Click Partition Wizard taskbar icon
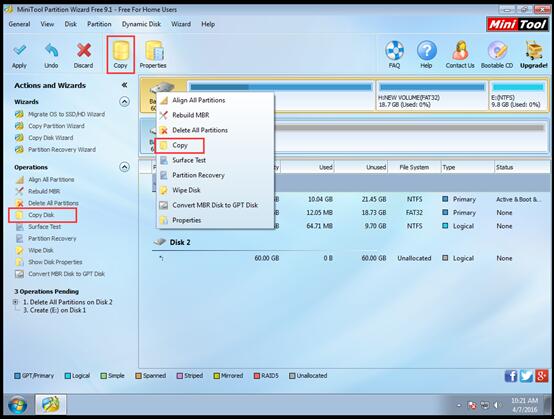555x420 pixels. (51, 404)
